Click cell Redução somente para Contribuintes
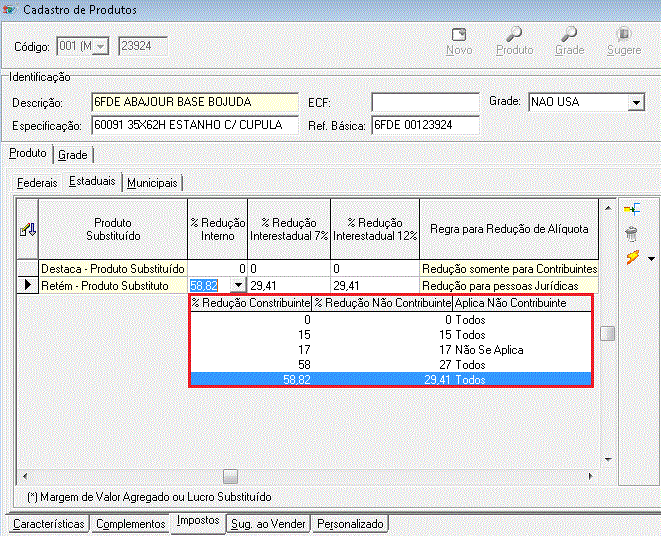 (x=509, y=269)
